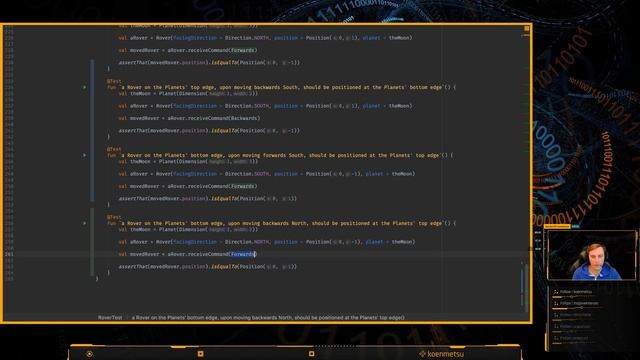Click the streamer webcam thumbnail

click(x=591, y=255)
